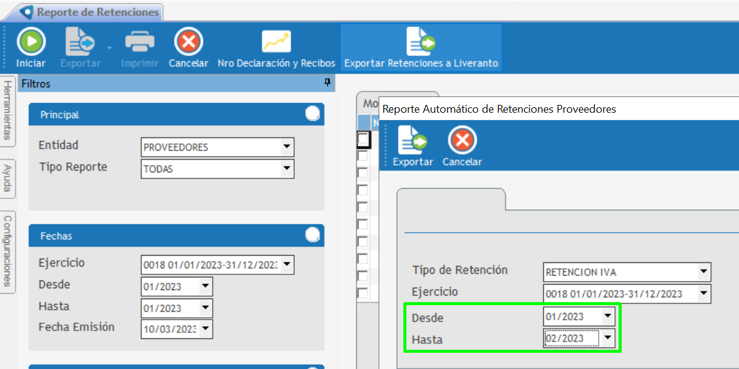This screenshot has width=739, height=369.
Task: Click the Principal section header
Action: coord(176,114)
